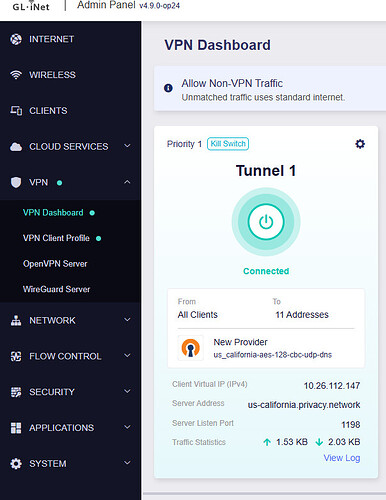
Task: Open Tunnel 1 settings gear
Action: [360, 144]
